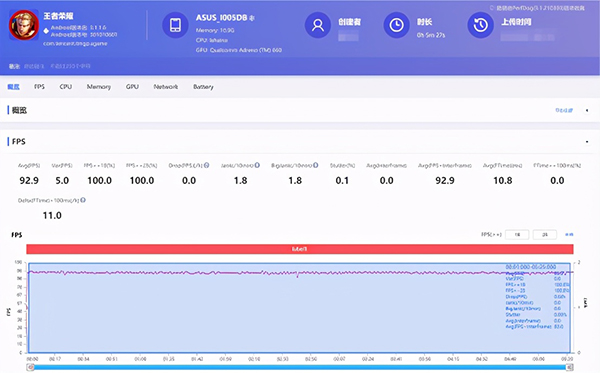Click the ASUS_I005DB device name
This screenshot has height=373, width=600.
222,18
